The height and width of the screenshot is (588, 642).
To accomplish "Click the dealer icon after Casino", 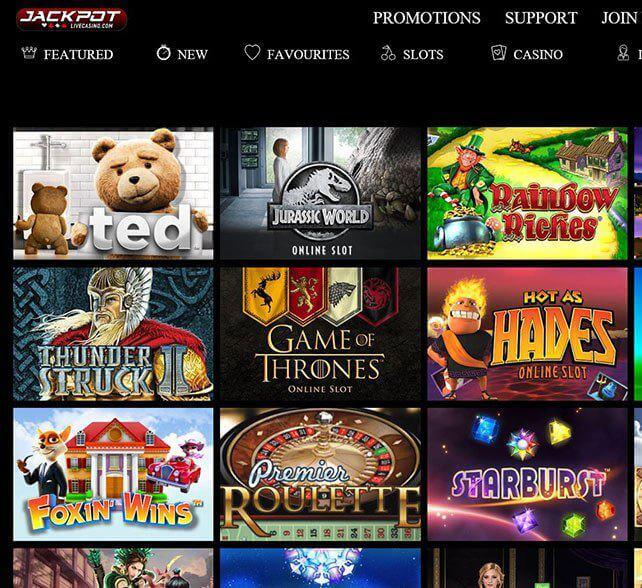I will tap(623, 53).
